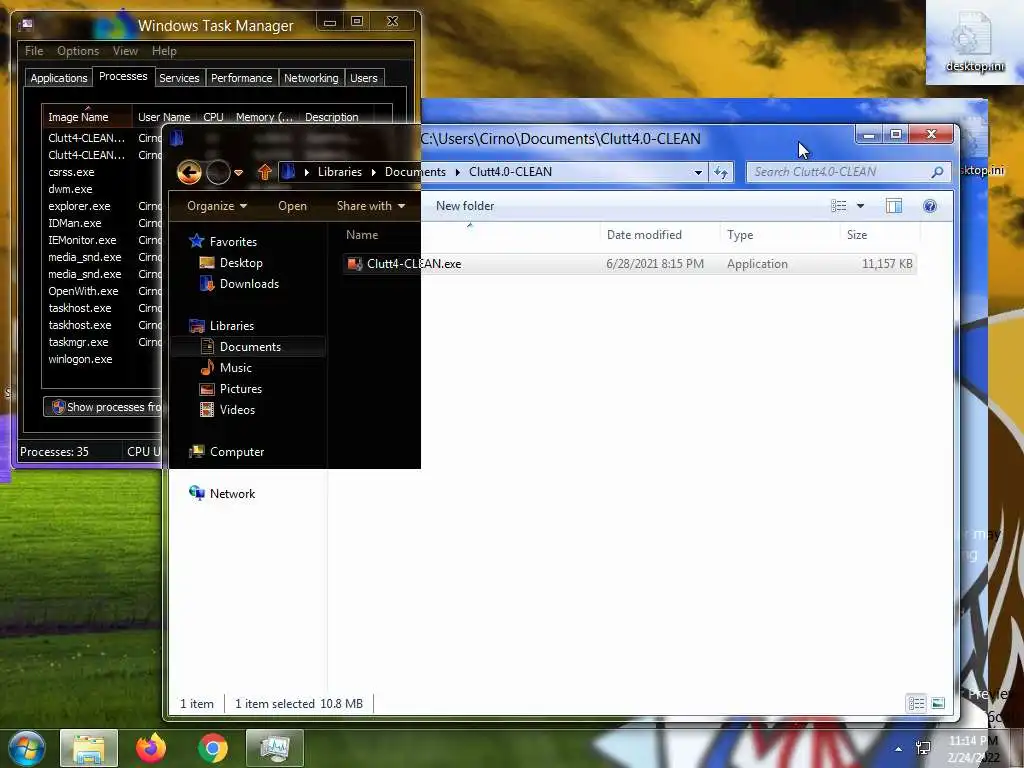
Task: Open File Explorer from taskbar
Action: 89,748
